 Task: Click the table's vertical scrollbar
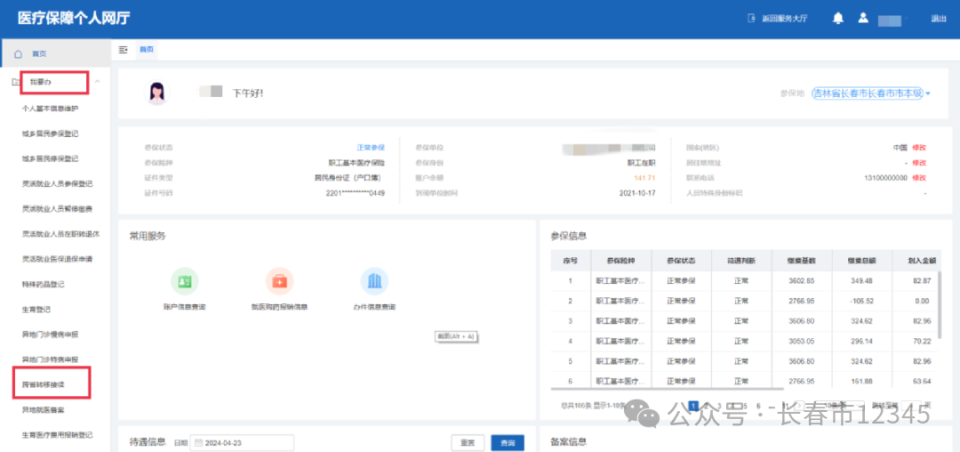click(939, 306)
